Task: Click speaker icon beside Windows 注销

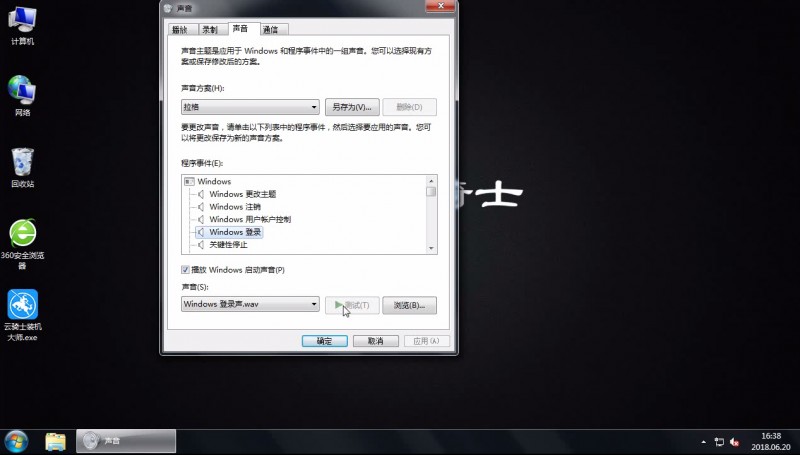Action: coord(201,207)
